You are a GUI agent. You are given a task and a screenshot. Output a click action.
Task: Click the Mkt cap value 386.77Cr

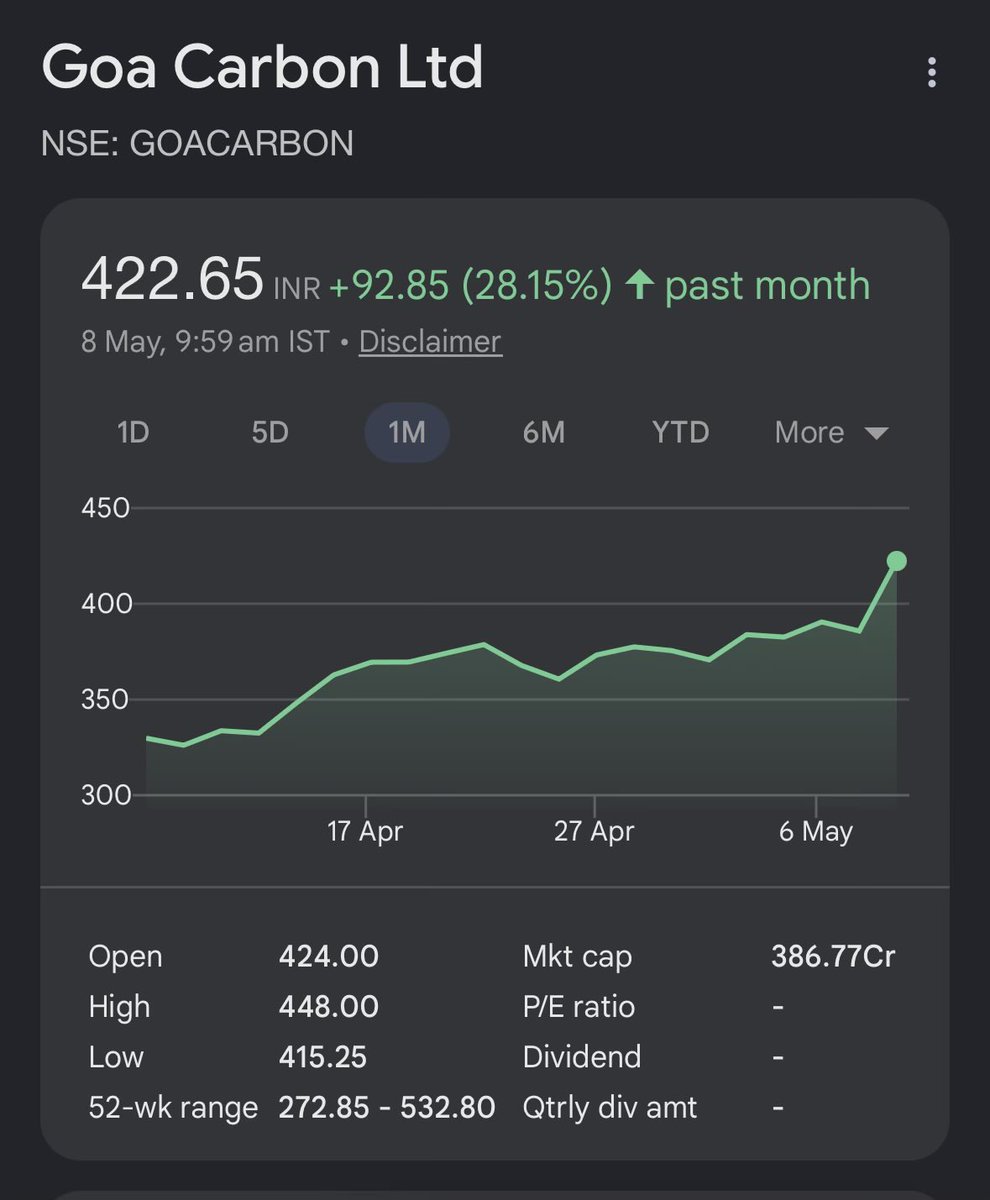coord(833,957)
